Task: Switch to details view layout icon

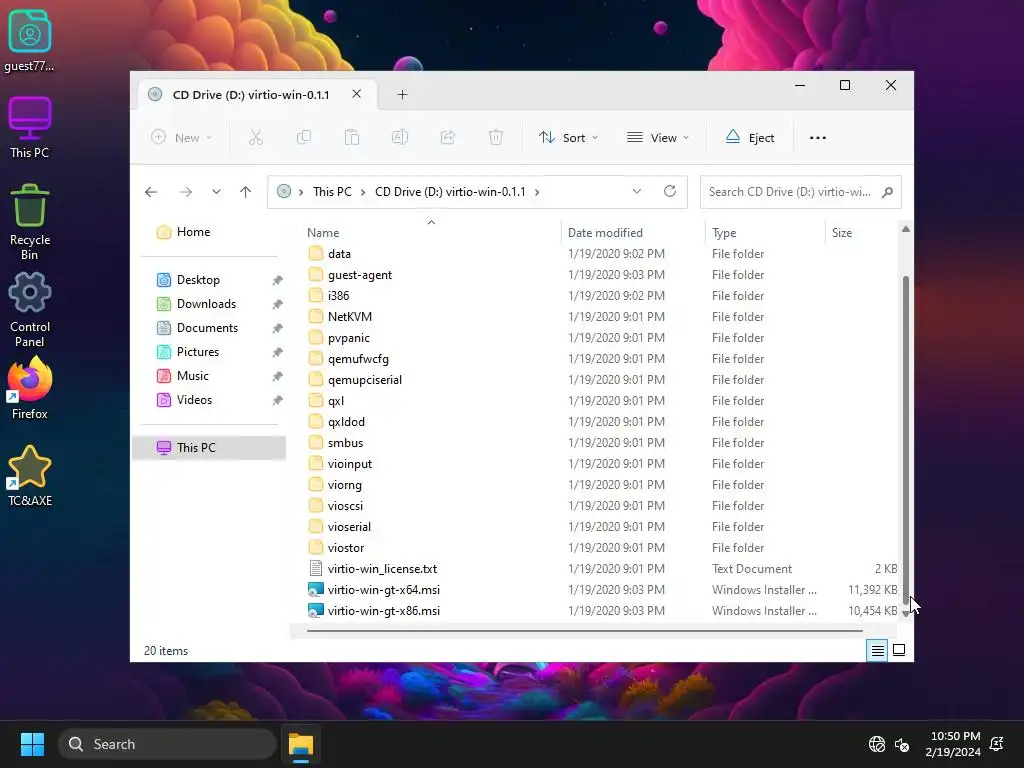Action: tap(877, 650)
